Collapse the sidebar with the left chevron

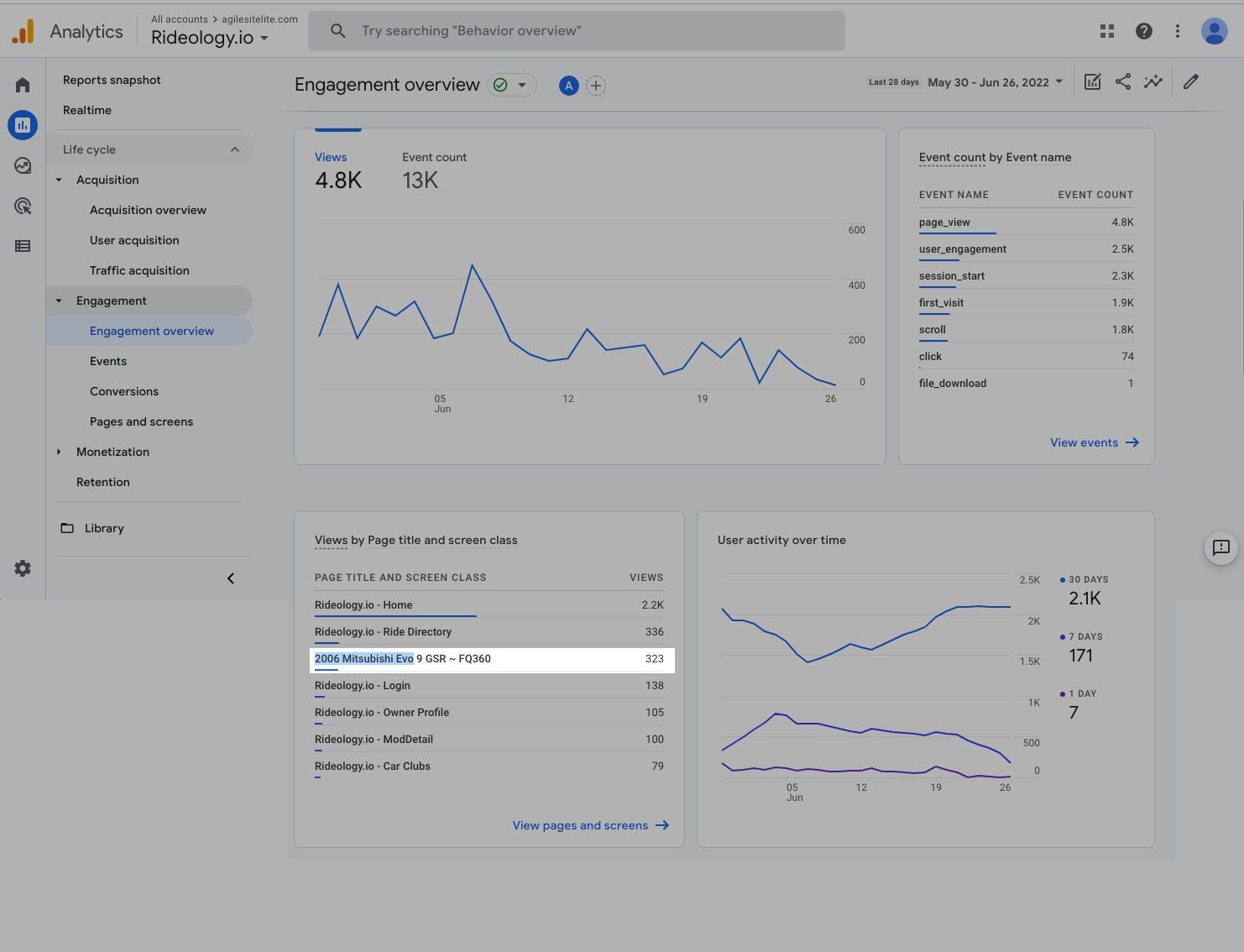(x=231, y=578)
